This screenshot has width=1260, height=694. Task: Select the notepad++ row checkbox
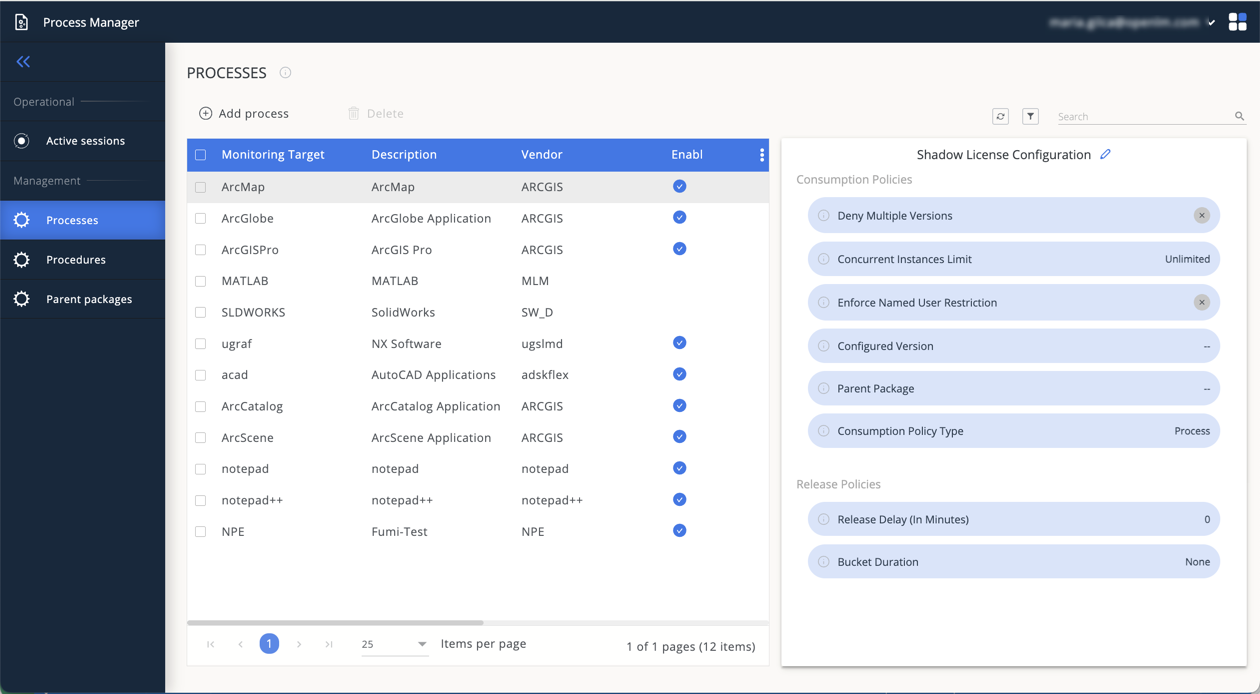pos(201,500)
